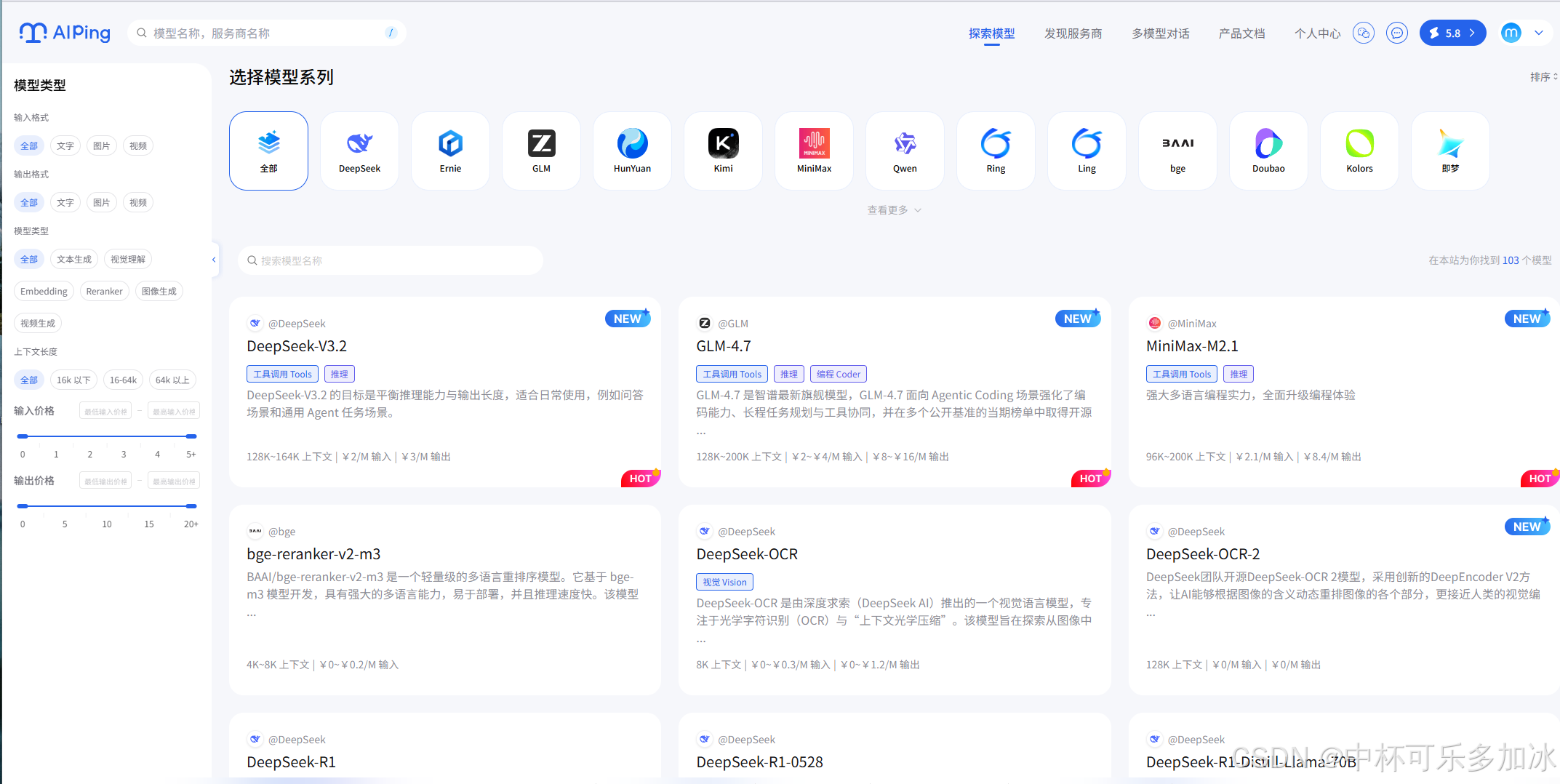
Task: Expand 查看更多 to show more model series
Action: 893,209
